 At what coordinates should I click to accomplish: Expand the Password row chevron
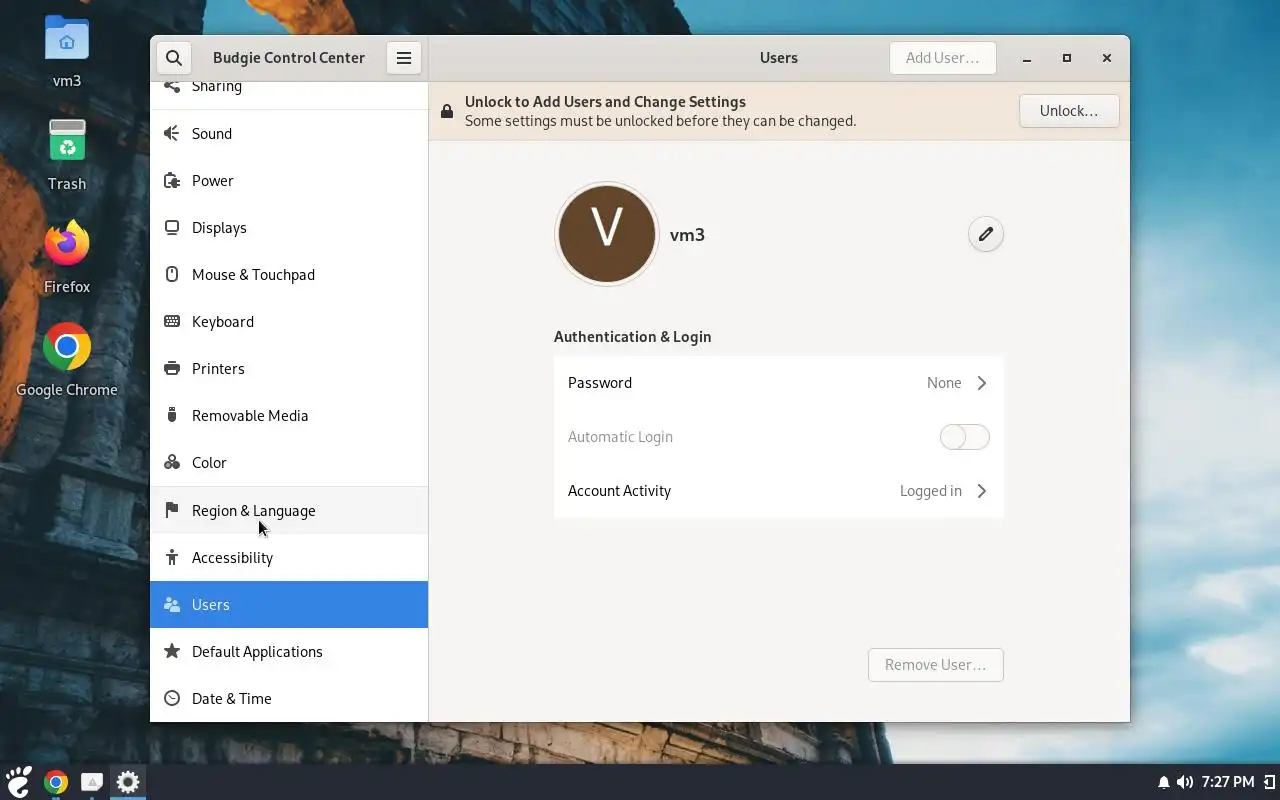[982, 383]
